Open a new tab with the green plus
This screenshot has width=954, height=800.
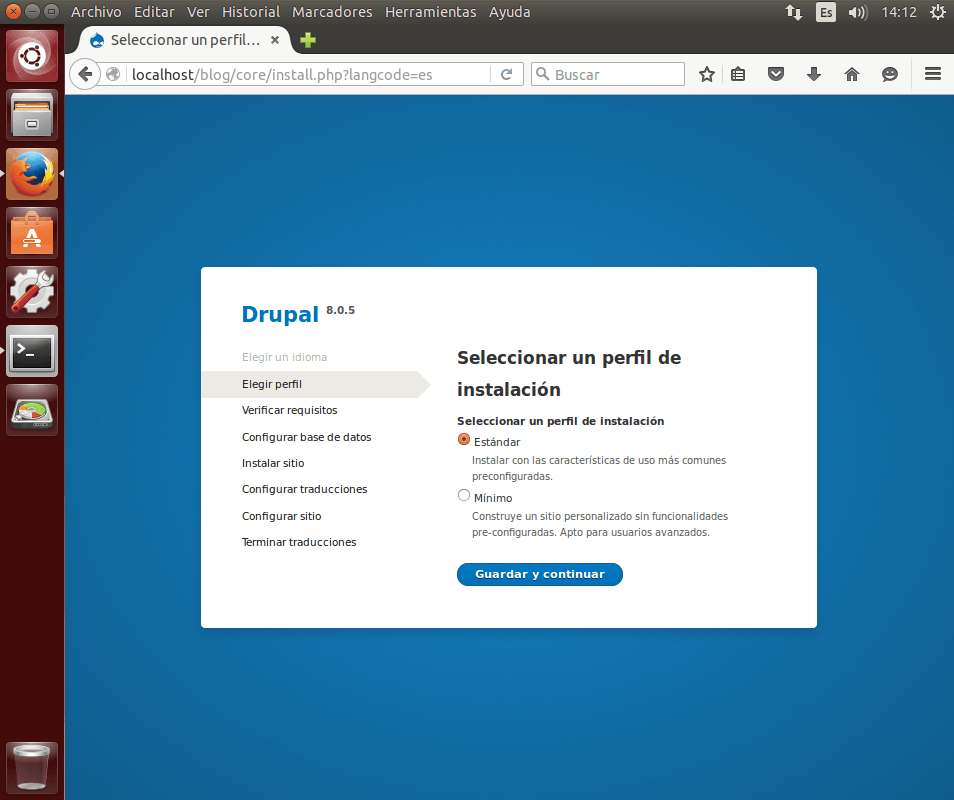pyautogui.click(x=308, y=40)
